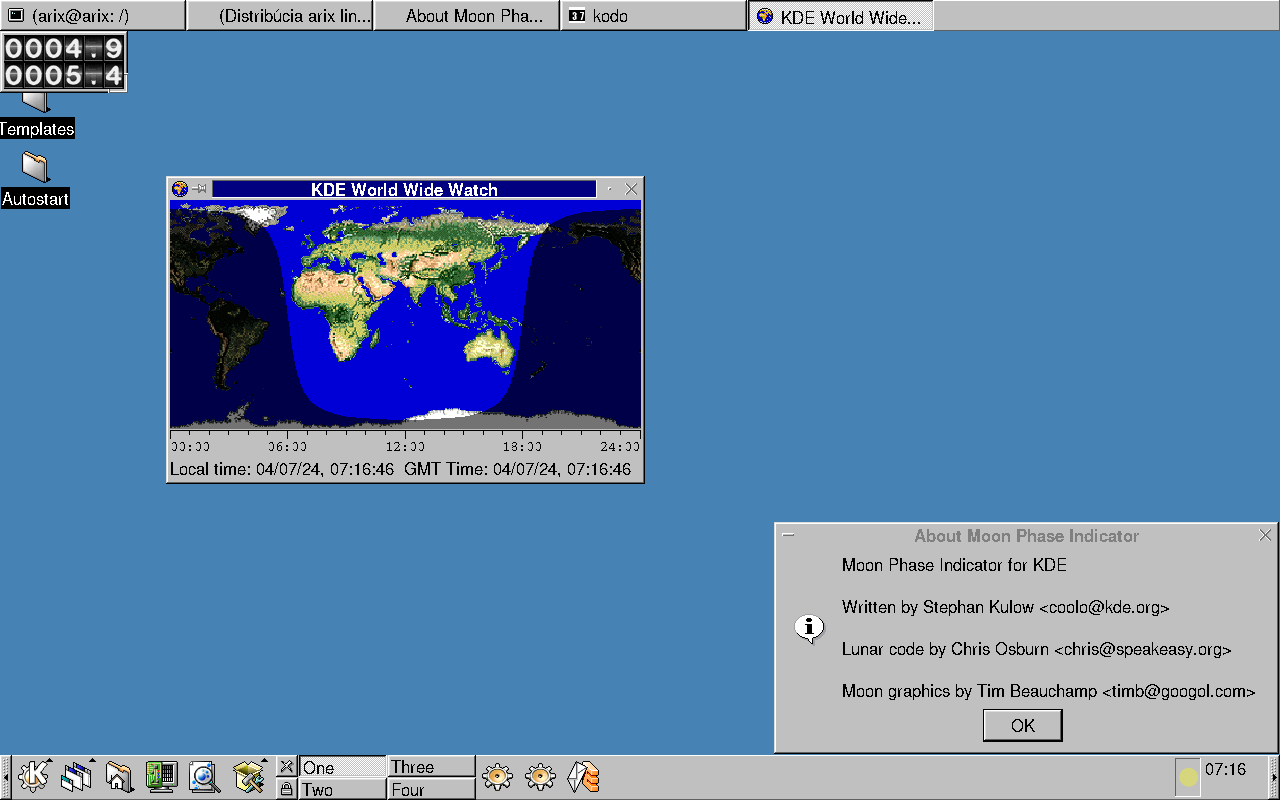Click the logout X button on panel
The image size is (1280, 800).
(x=287, y=767)
